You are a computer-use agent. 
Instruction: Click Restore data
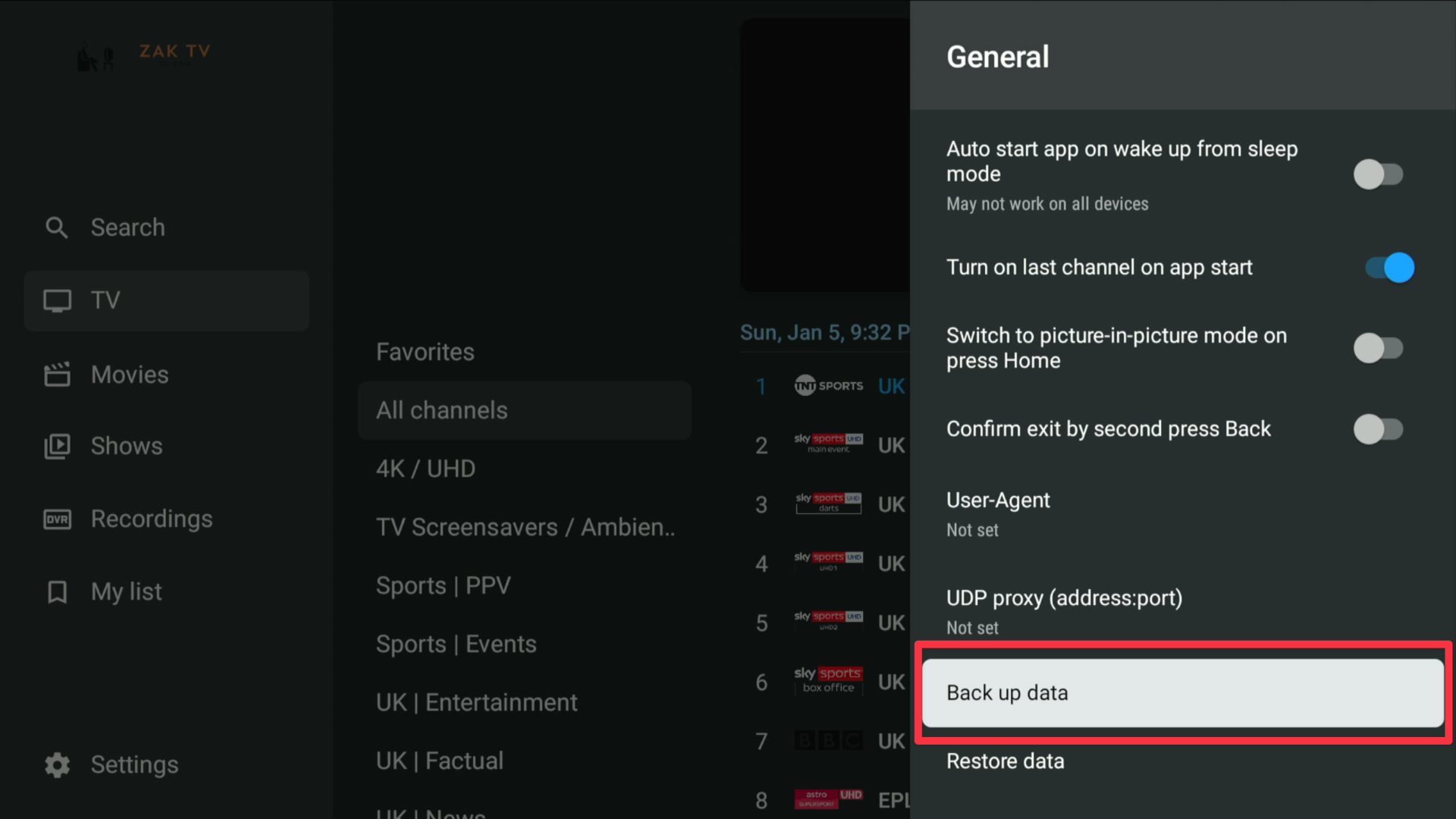pyautogui.click(x=1006, y=761)
